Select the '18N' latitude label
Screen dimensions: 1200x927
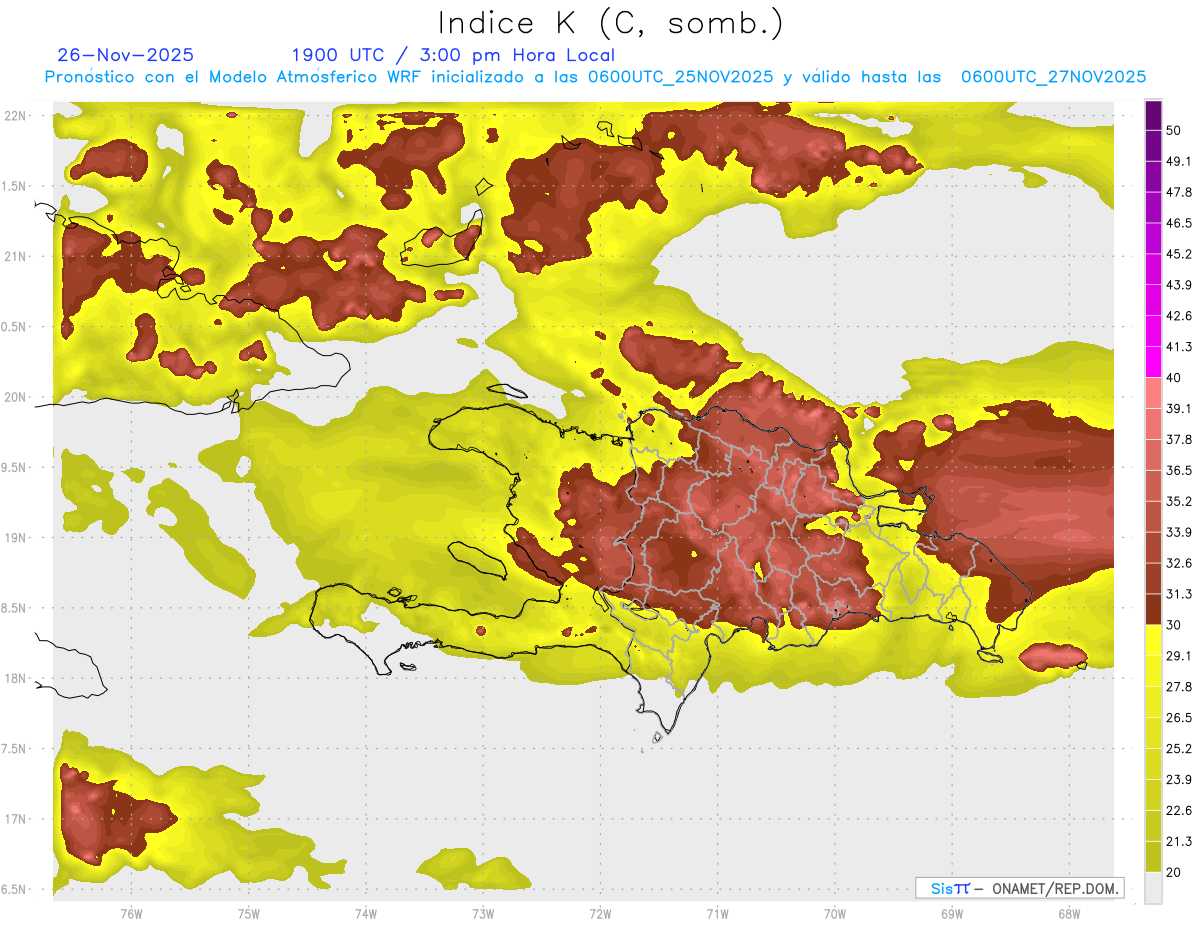click(x=16, y=679)
